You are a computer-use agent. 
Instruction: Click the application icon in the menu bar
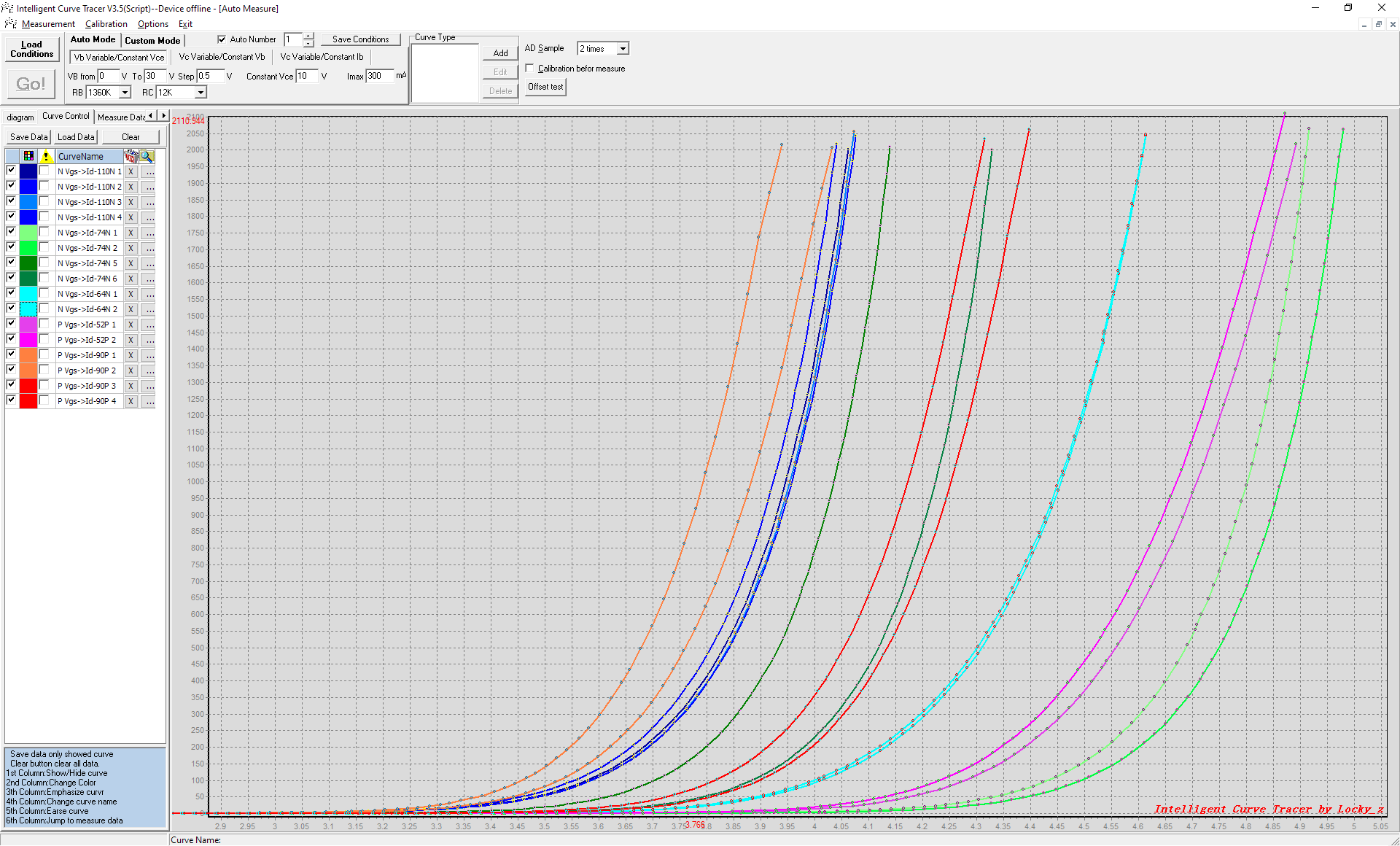tap(10, 24)
